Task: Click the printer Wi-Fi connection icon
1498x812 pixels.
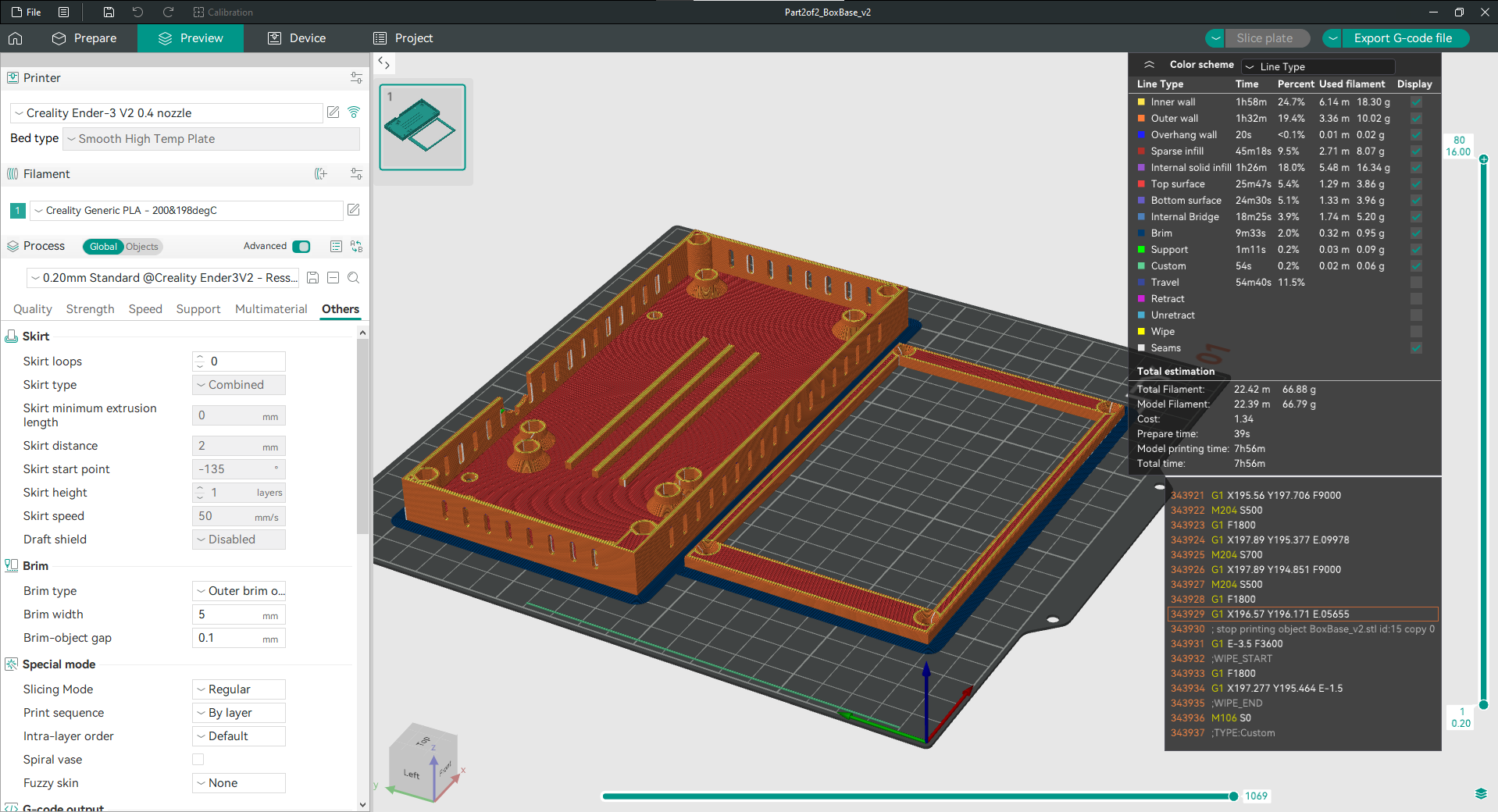Action: tap(354, 112)
